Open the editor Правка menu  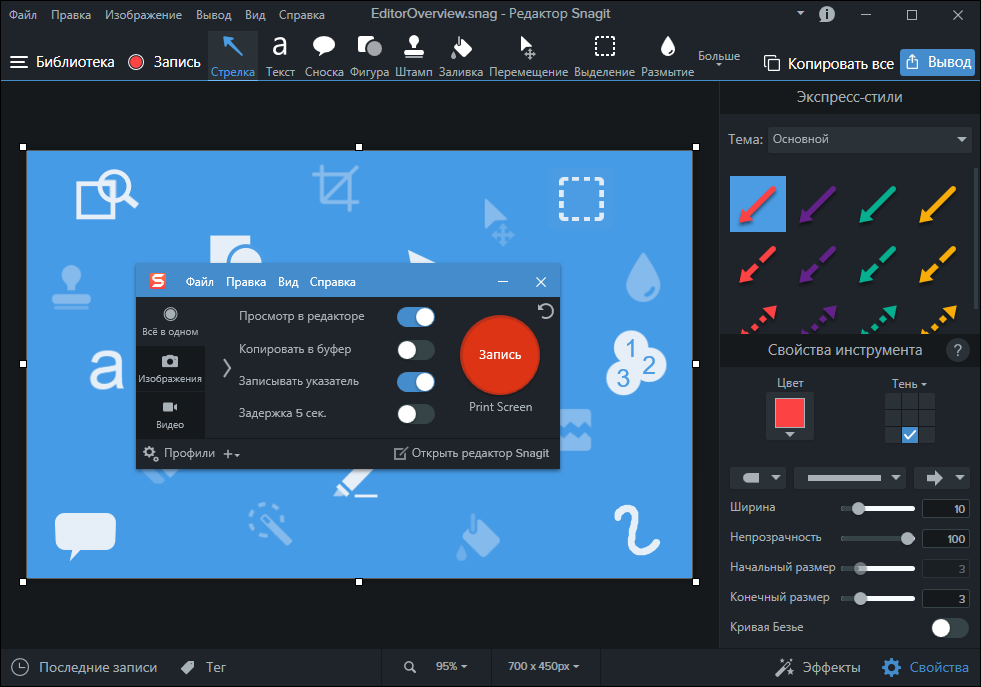(x=71, y=14)
